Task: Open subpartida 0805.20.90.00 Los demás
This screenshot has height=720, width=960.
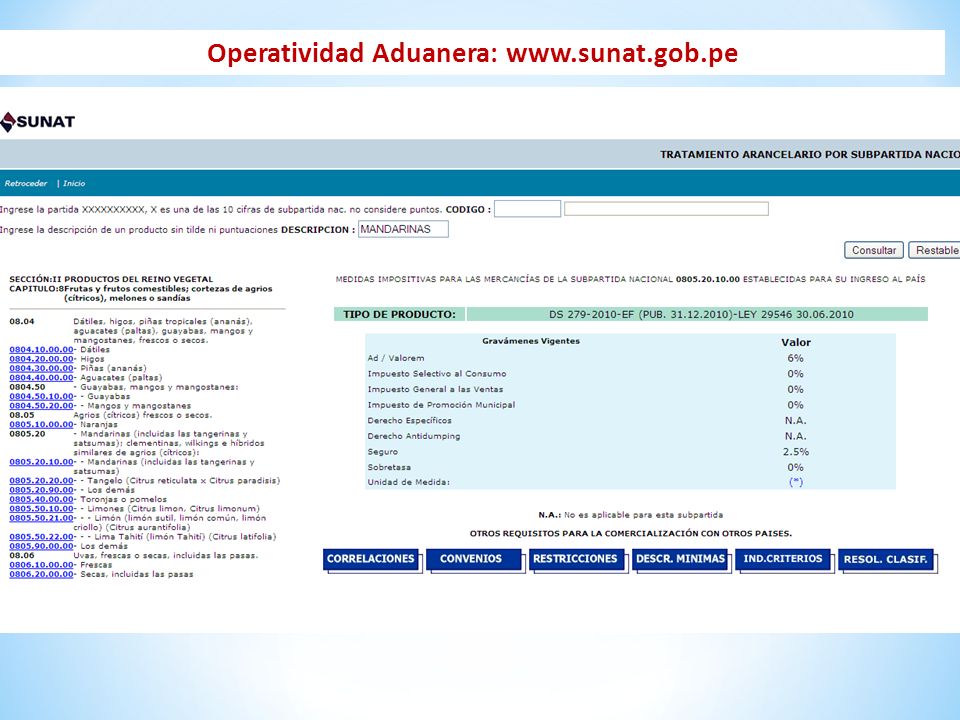Action: [x=41, y=490]
